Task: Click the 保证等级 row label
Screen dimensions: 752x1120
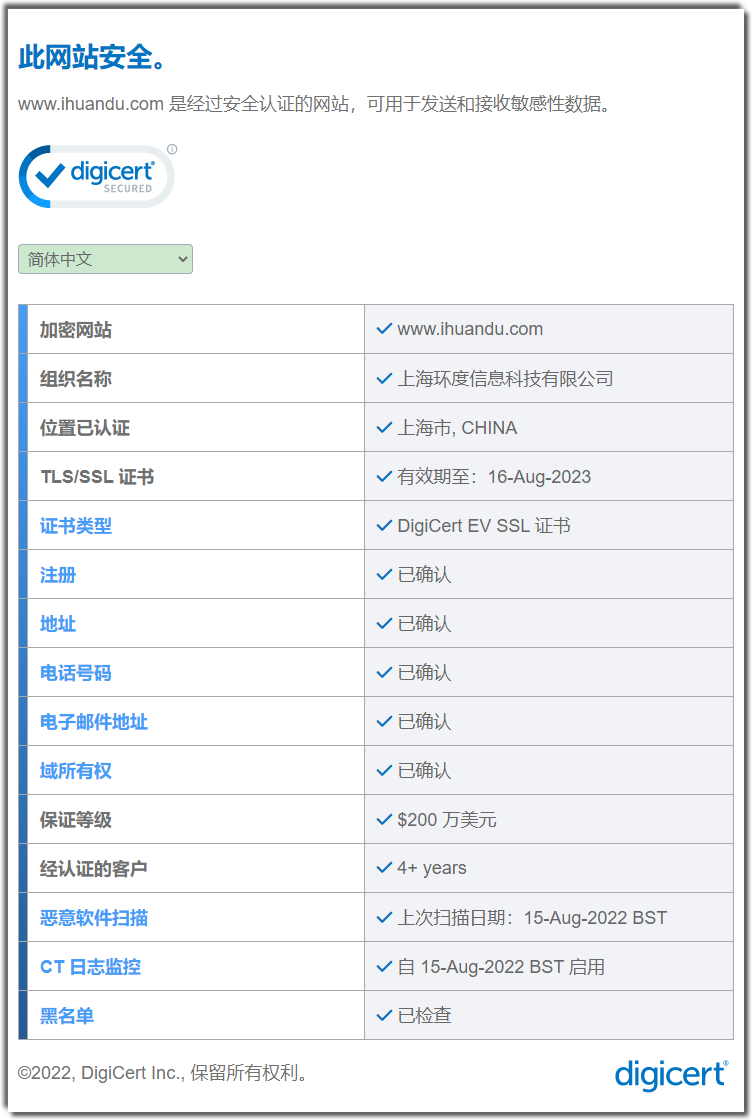Action: pos(76,820)
